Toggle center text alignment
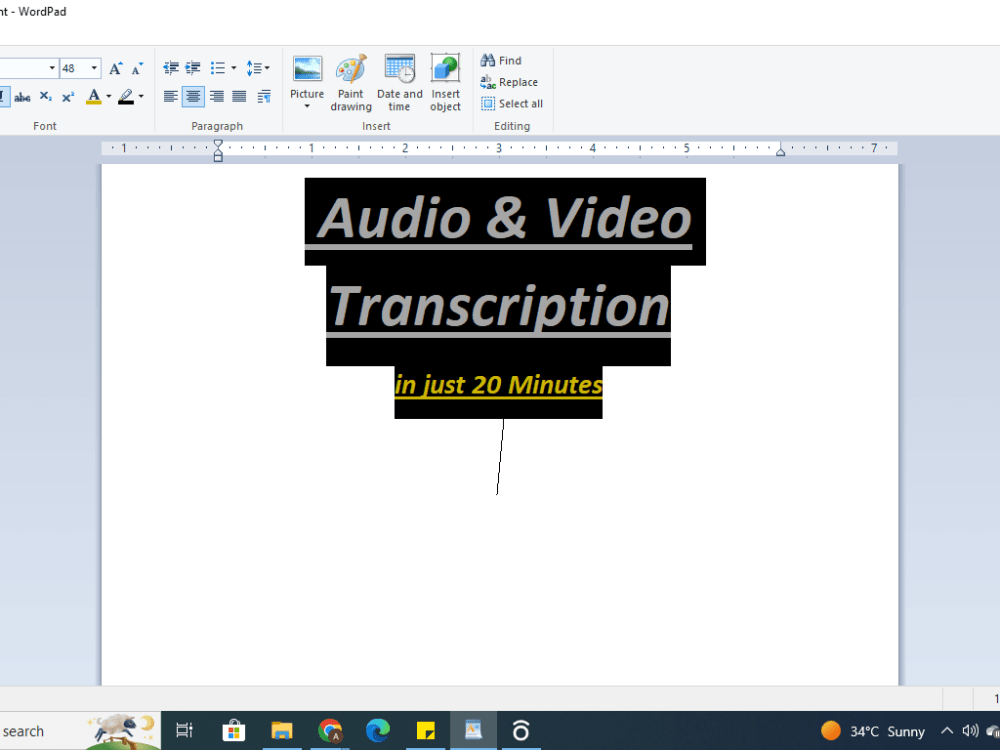 193,96
